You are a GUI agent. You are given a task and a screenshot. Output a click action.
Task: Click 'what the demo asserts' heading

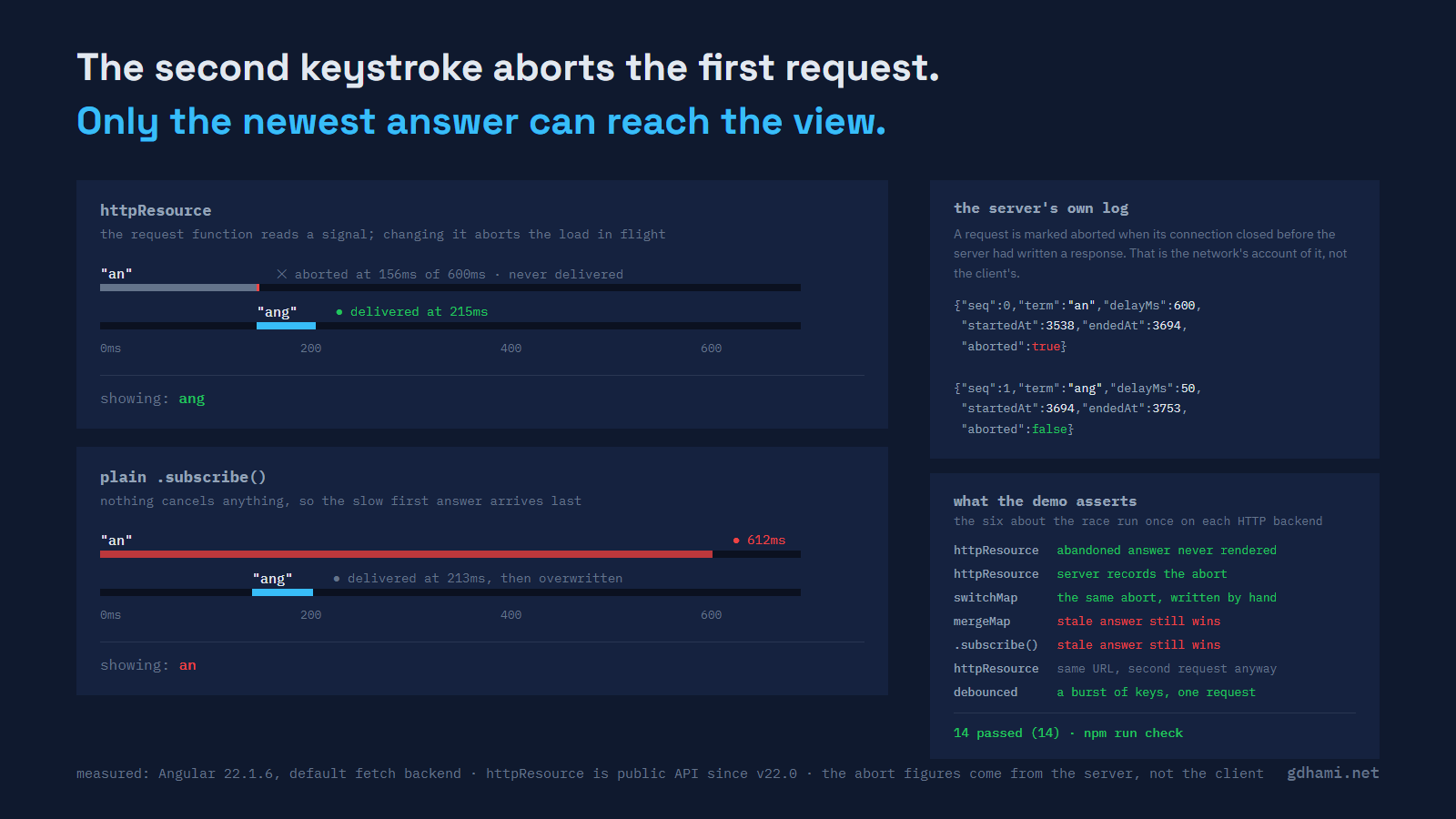(1045, 501)
